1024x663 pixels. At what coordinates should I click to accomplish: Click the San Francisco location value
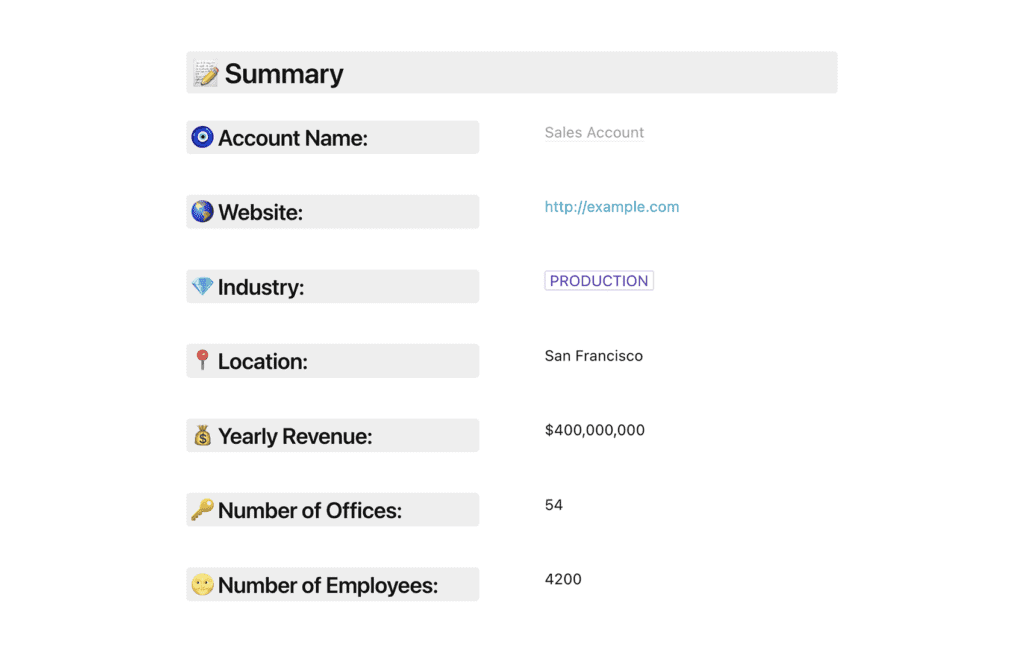point(593,356)
